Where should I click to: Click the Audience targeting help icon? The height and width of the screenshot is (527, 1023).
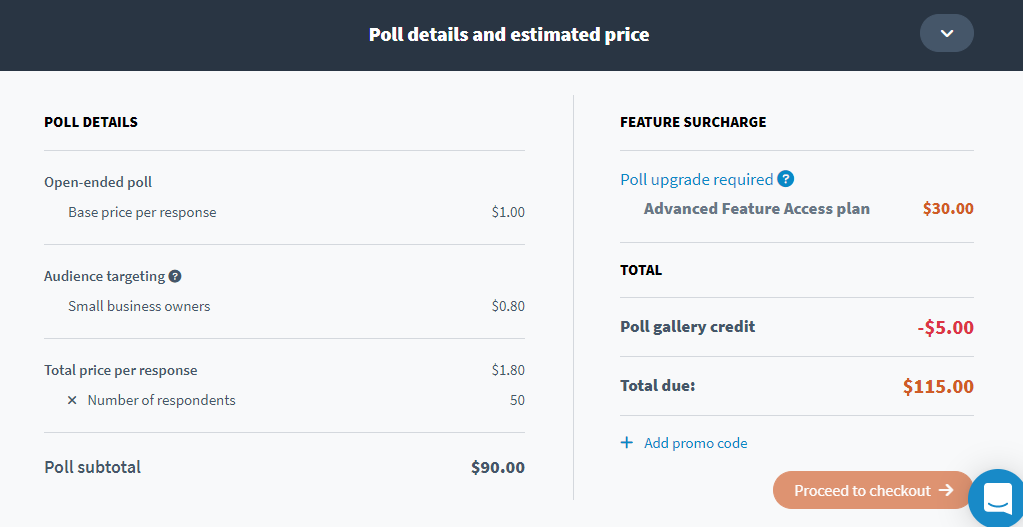(175, 277)
